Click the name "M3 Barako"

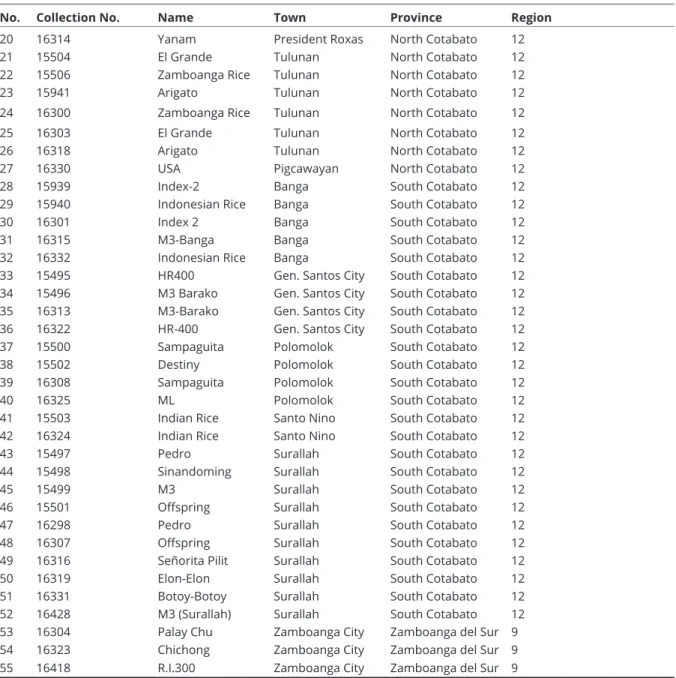(188, 293)
